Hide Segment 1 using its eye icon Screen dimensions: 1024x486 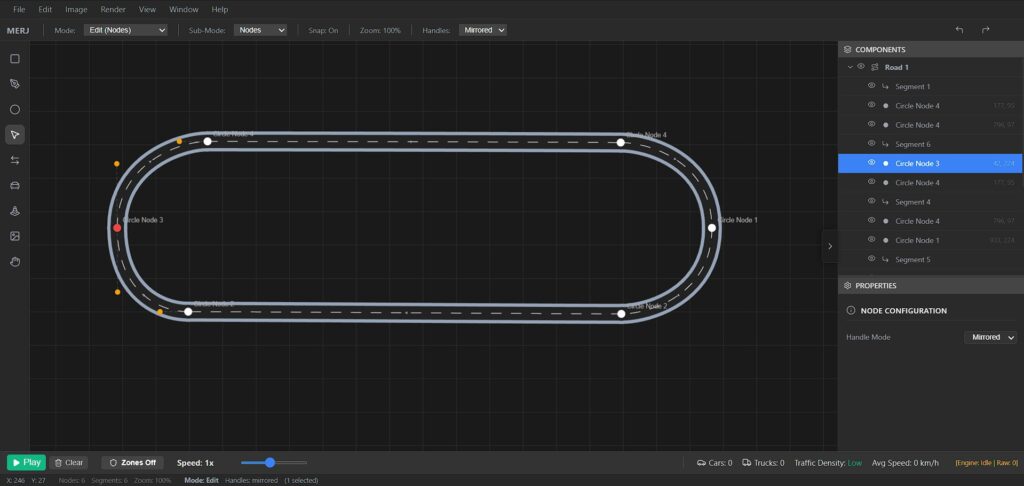[x=871, y=86]
